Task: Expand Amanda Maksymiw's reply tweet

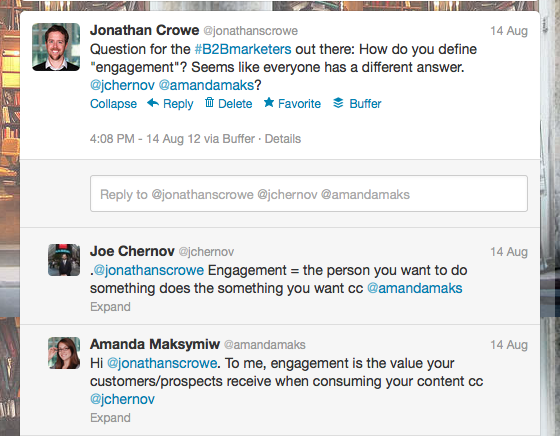Action: (x=110, y=418)
